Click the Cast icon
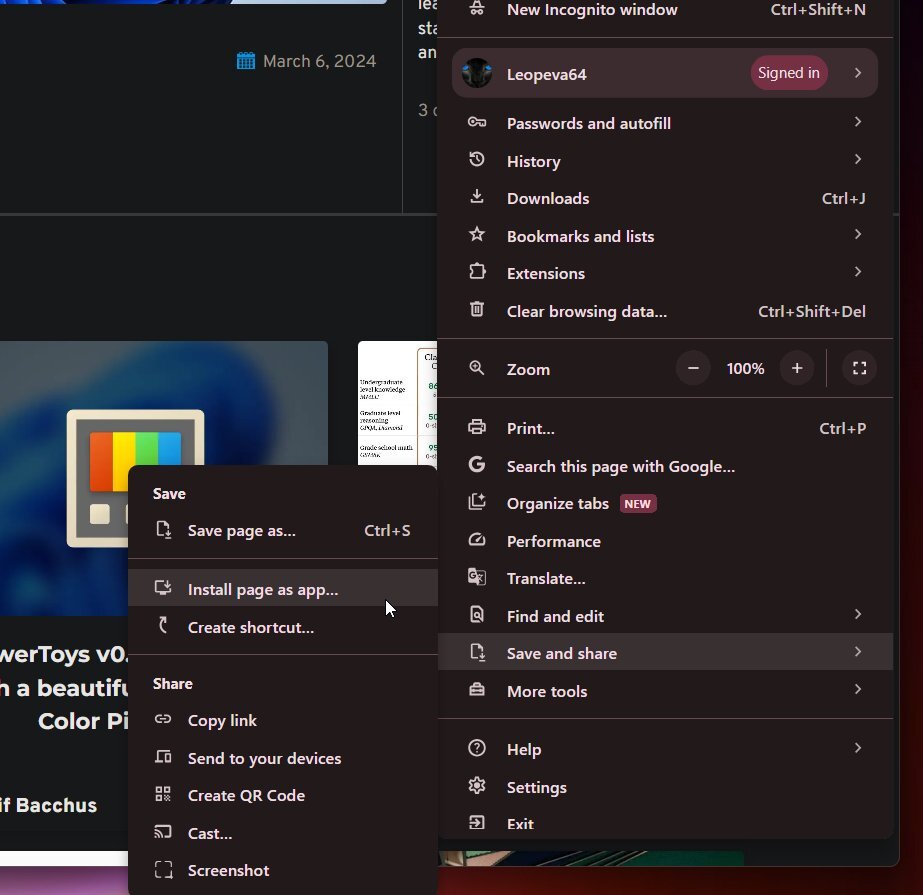The width and height of the screenshot is (923, 895). tap(163, 831)
